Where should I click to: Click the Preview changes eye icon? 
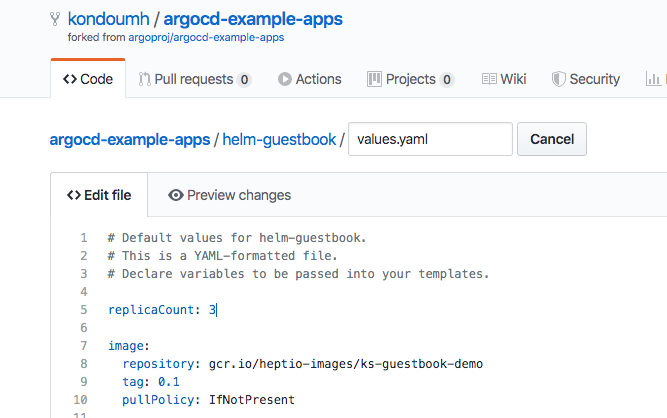[x=176, y=195]
